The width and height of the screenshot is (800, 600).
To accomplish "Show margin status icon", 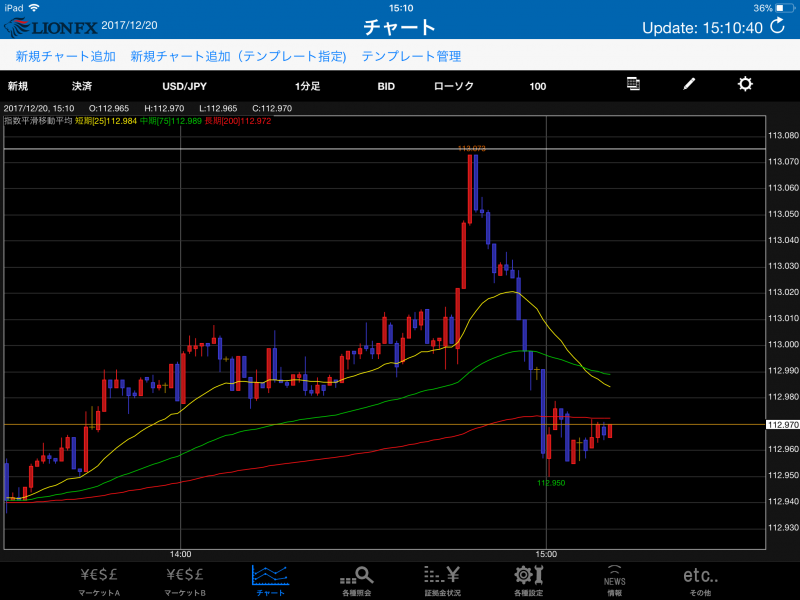I will [440, 580].
